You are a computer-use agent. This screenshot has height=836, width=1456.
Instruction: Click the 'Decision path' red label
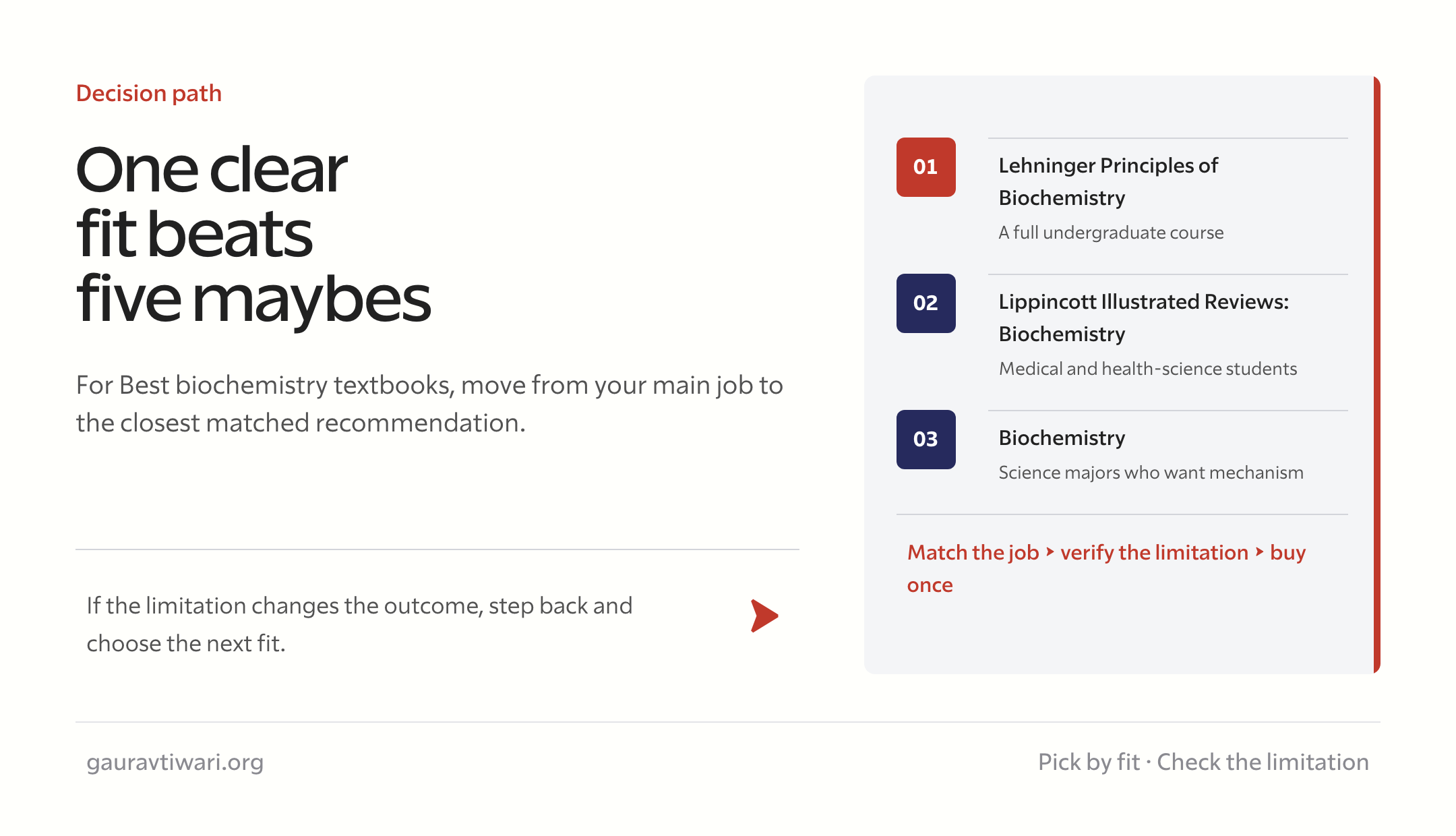pos(149,93)
